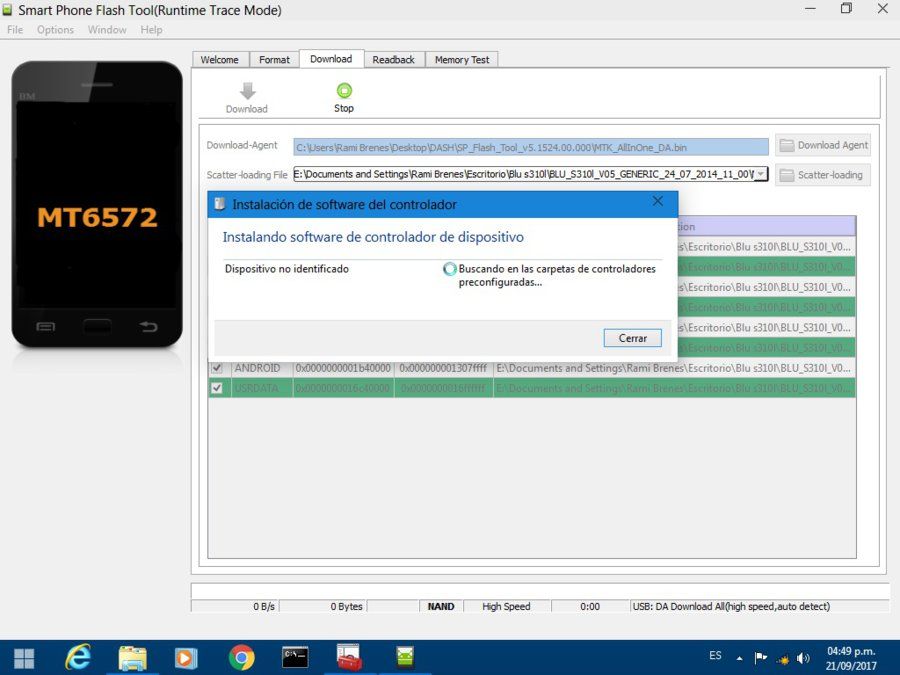This screenshot has width=900, height=675.
Task: Open the Command Prompt taskbar icon
Action: click(x=295, y=657)
